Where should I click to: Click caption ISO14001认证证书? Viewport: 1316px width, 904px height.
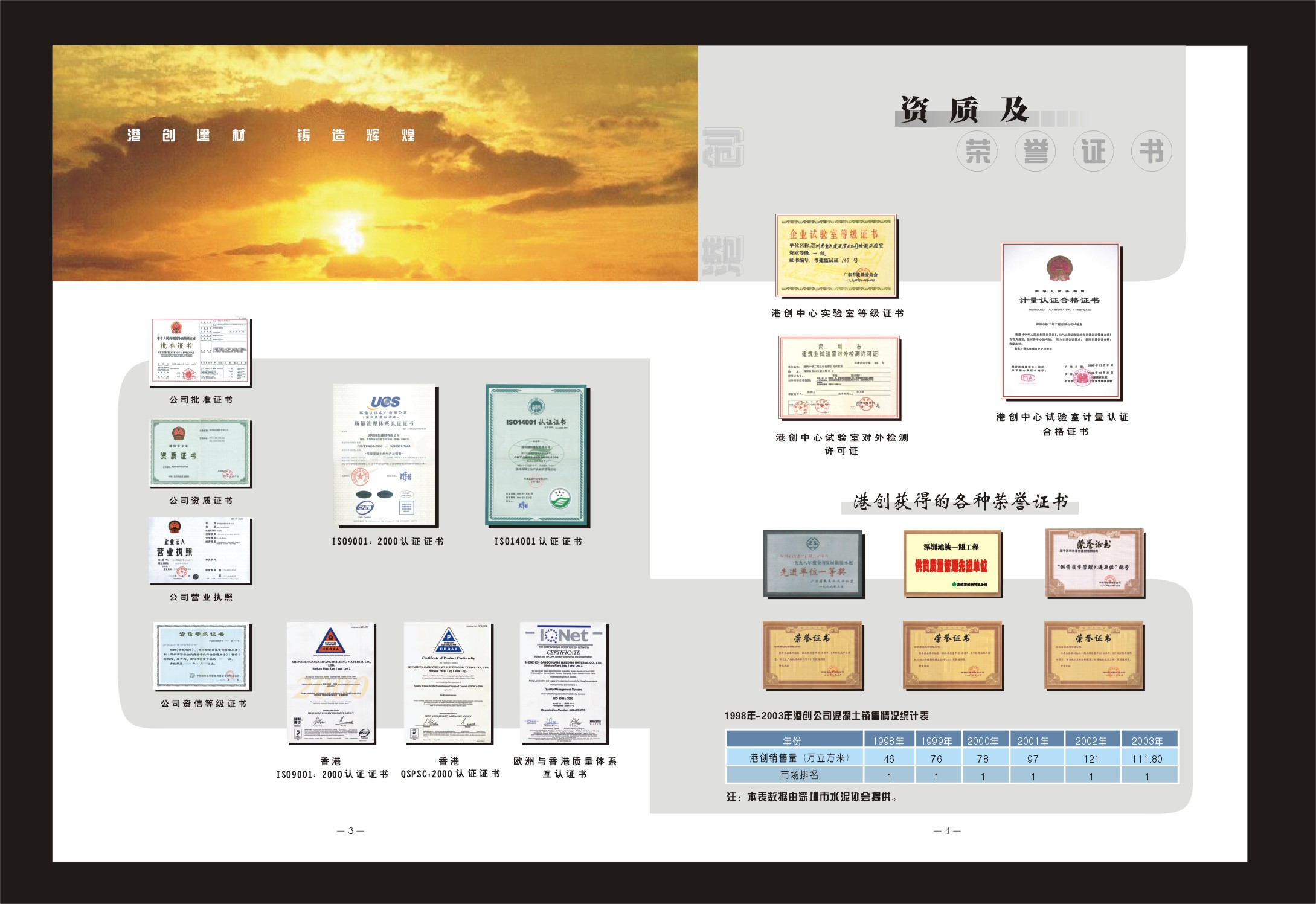(x=538, y=542)
